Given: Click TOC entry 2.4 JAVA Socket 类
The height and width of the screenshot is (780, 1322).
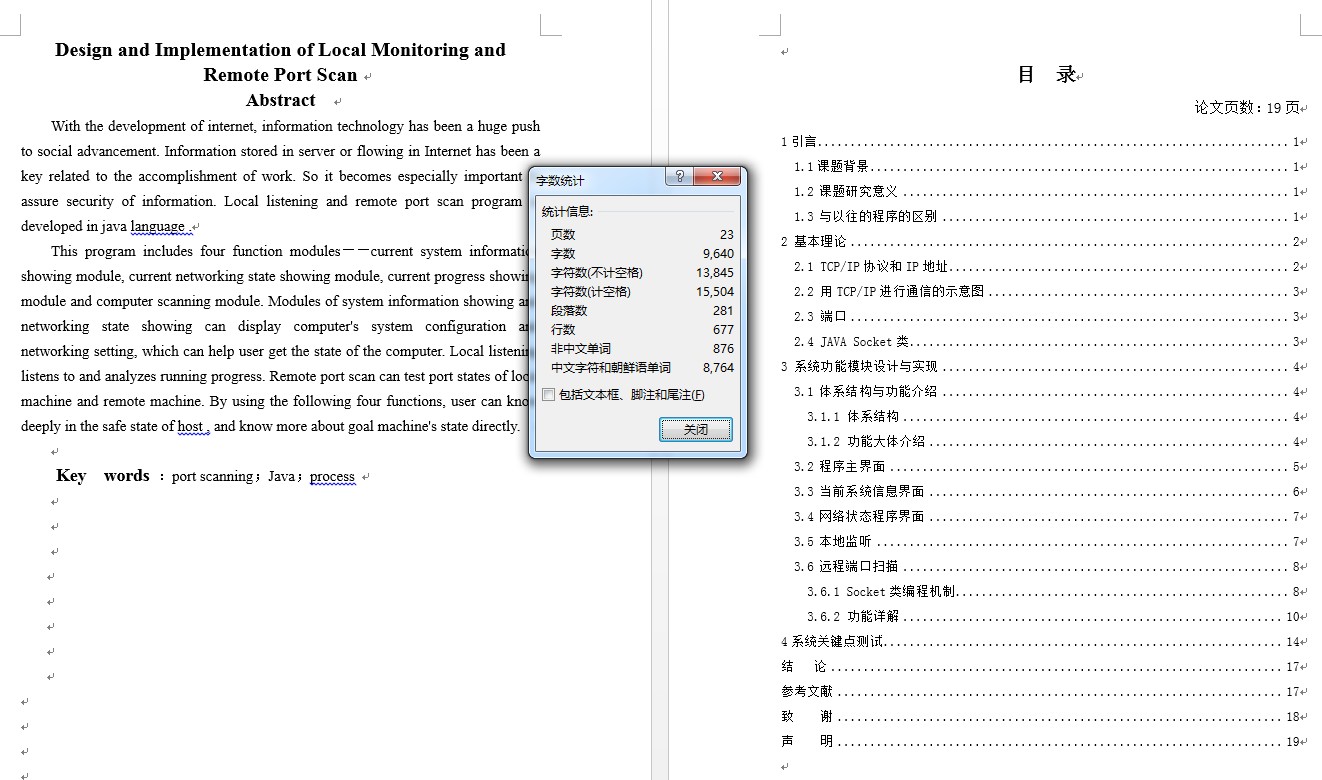Looking at the screenshot, I should [x=1047, y=342].
